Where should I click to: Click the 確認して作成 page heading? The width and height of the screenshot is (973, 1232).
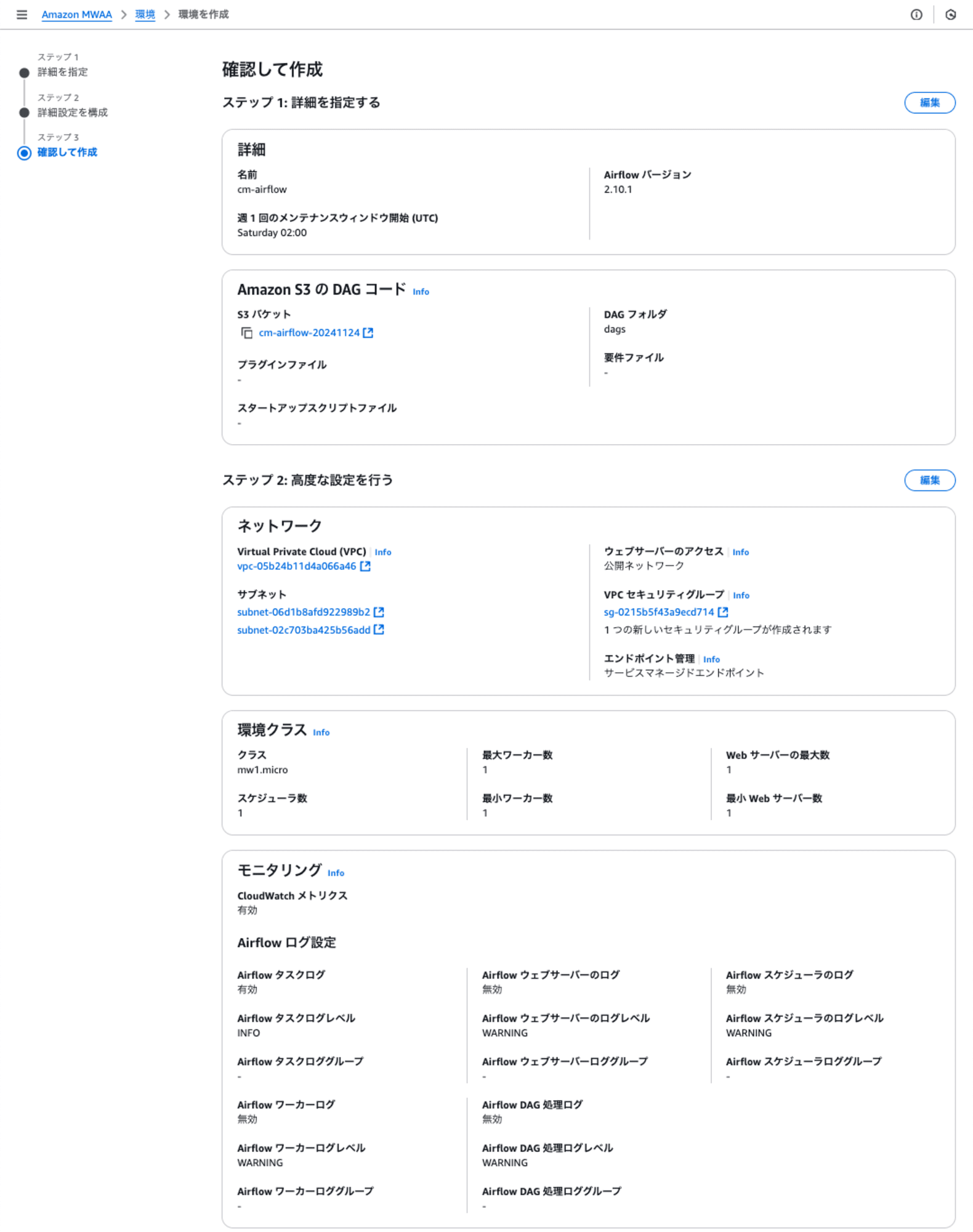[272, 69]
